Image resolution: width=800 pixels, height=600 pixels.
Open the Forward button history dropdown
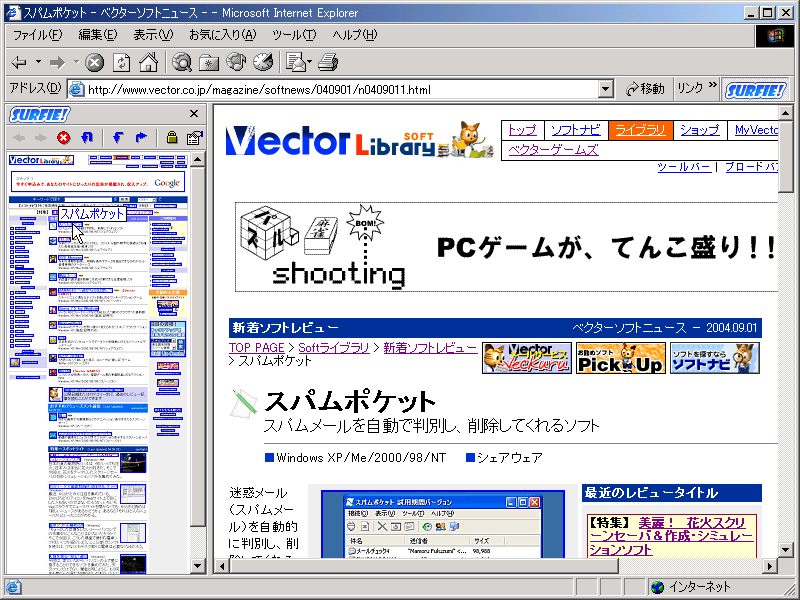coord(76,62)
